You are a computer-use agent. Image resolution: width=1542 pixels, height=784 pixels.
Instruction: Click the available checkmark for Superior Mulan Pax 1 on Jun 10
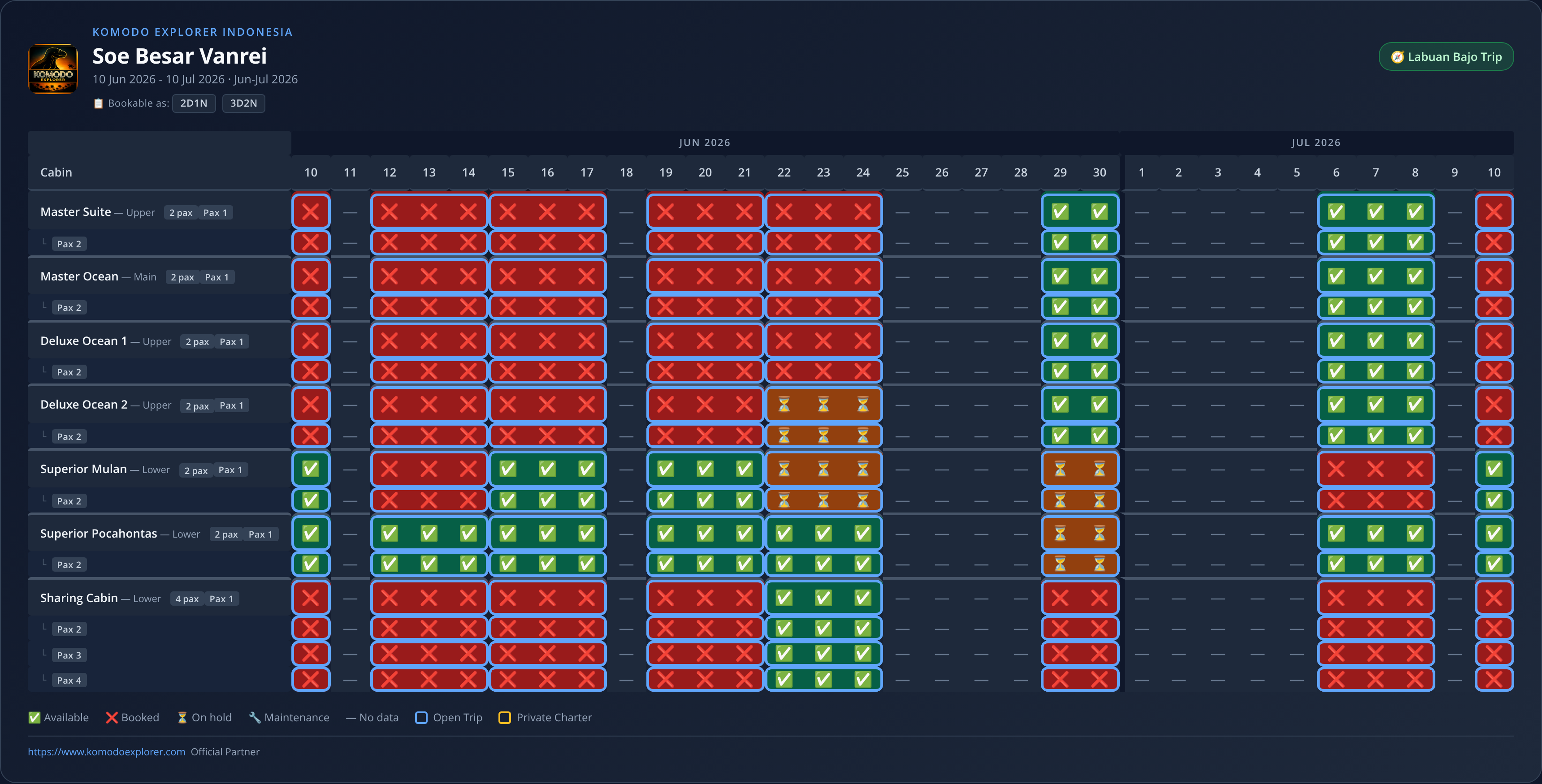point(311,469)
